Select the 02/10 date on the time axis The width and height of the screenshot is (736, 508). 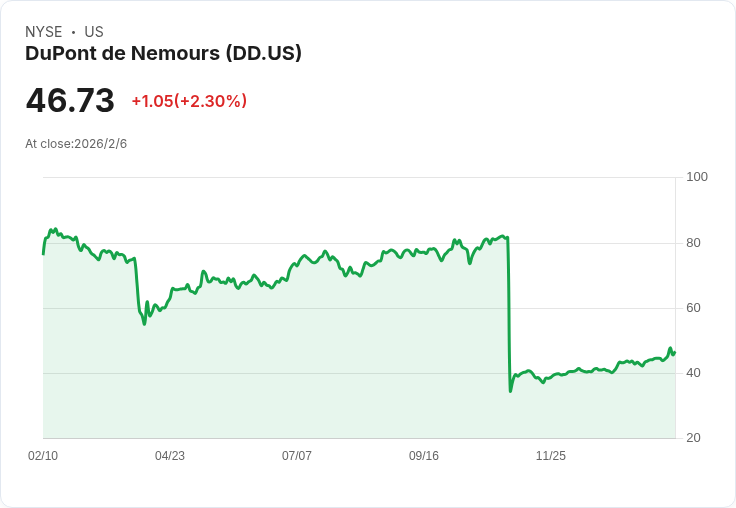[x=43, y=456]
